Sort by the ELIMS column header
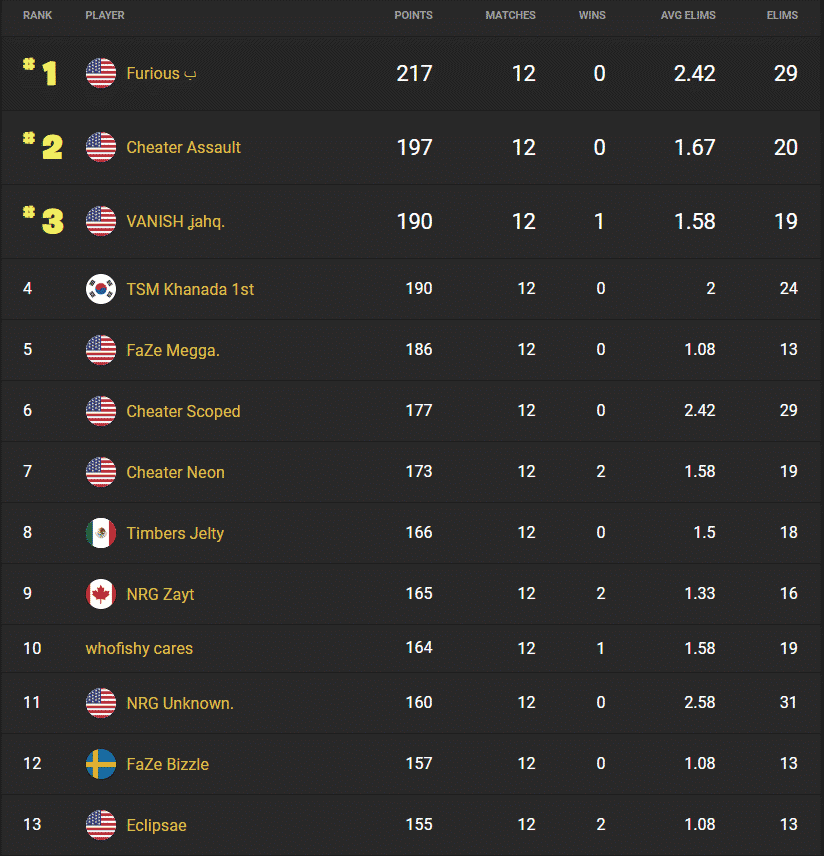Viewport: 824px width, 856px height. [x=782, y=15]
